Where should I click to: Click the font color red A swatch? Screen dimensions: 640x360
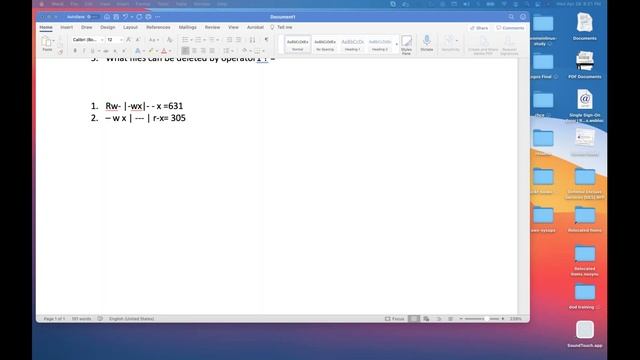coord(164,51)
